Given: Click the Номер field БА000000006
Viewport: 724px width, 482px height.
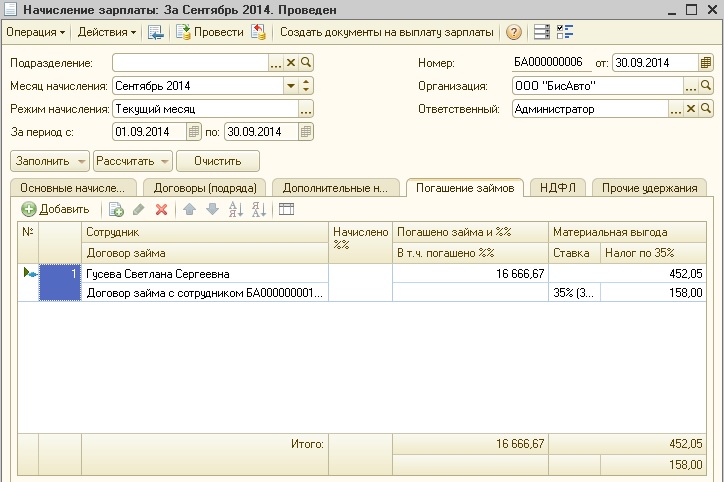Looking at the screenshot, I should coord(551,62).
